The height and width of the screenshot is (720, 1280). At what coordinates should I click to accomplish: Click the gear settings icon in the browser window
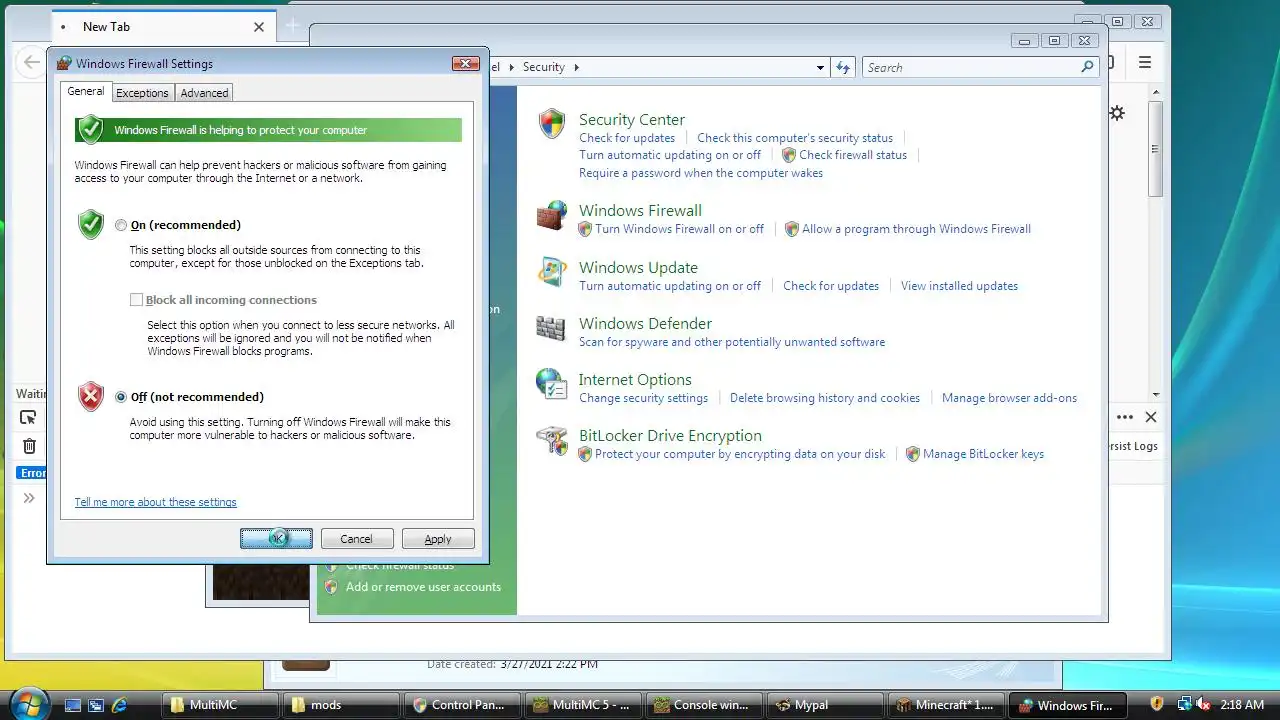[1117, 113]
